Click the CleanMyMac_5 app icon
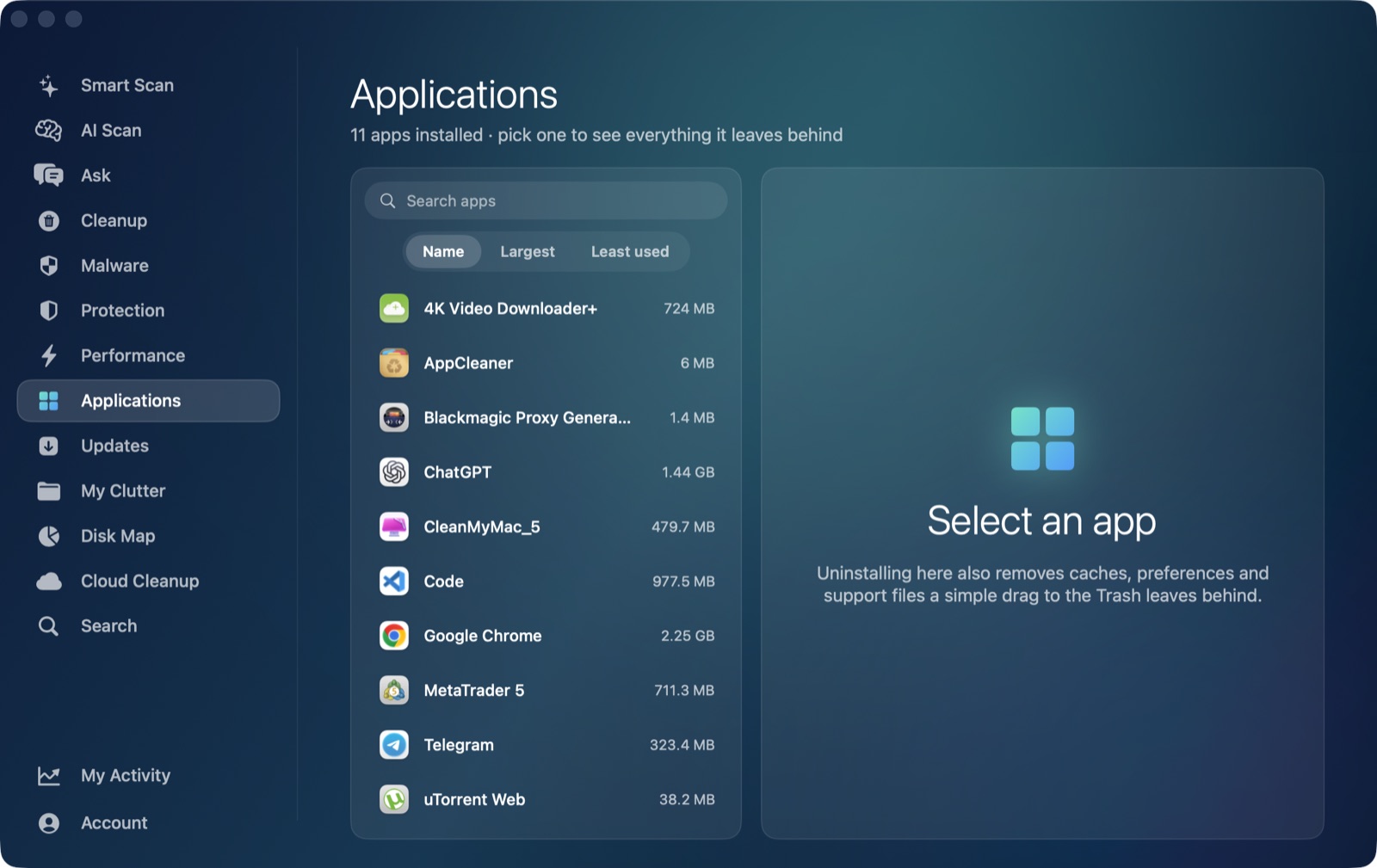Image resolution: width=1377 pixels, height=868 pixels. (x=394, y=526)
